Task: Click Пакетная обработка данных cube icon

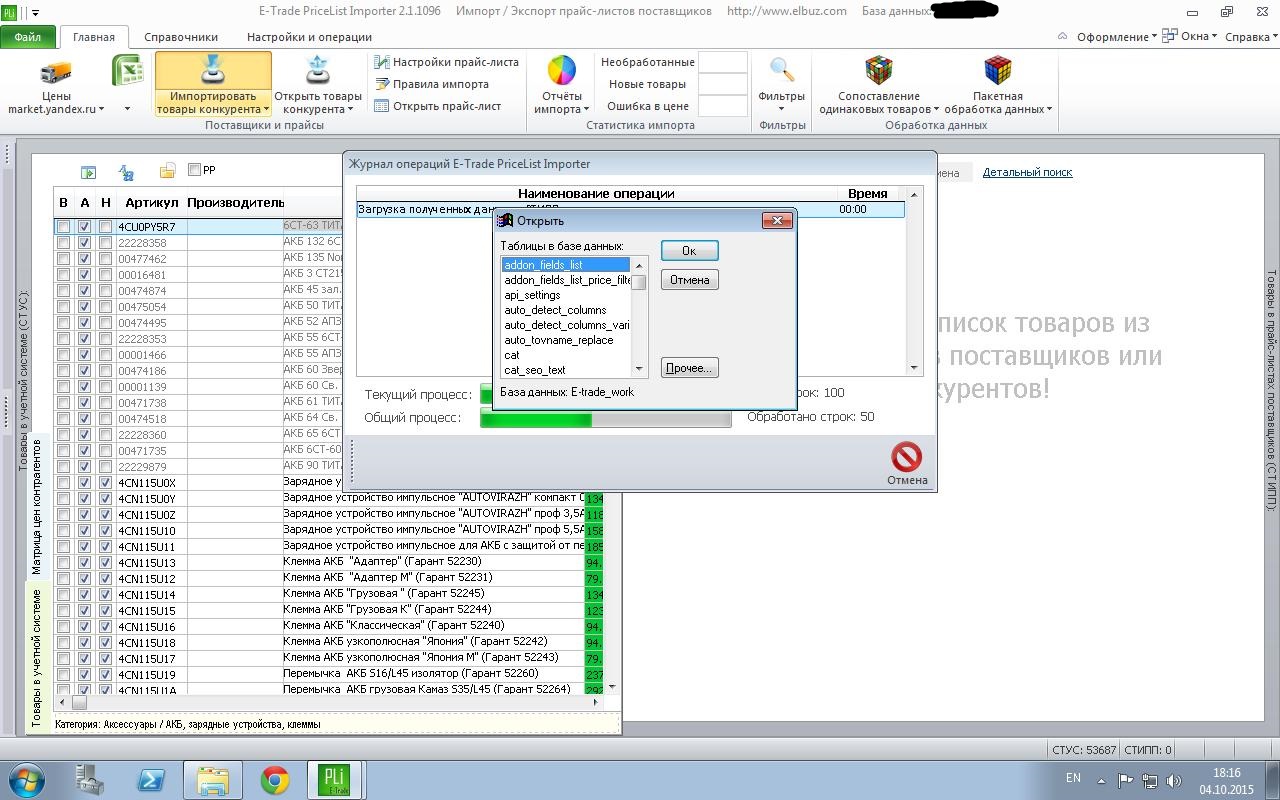Action: click(998, 71)
